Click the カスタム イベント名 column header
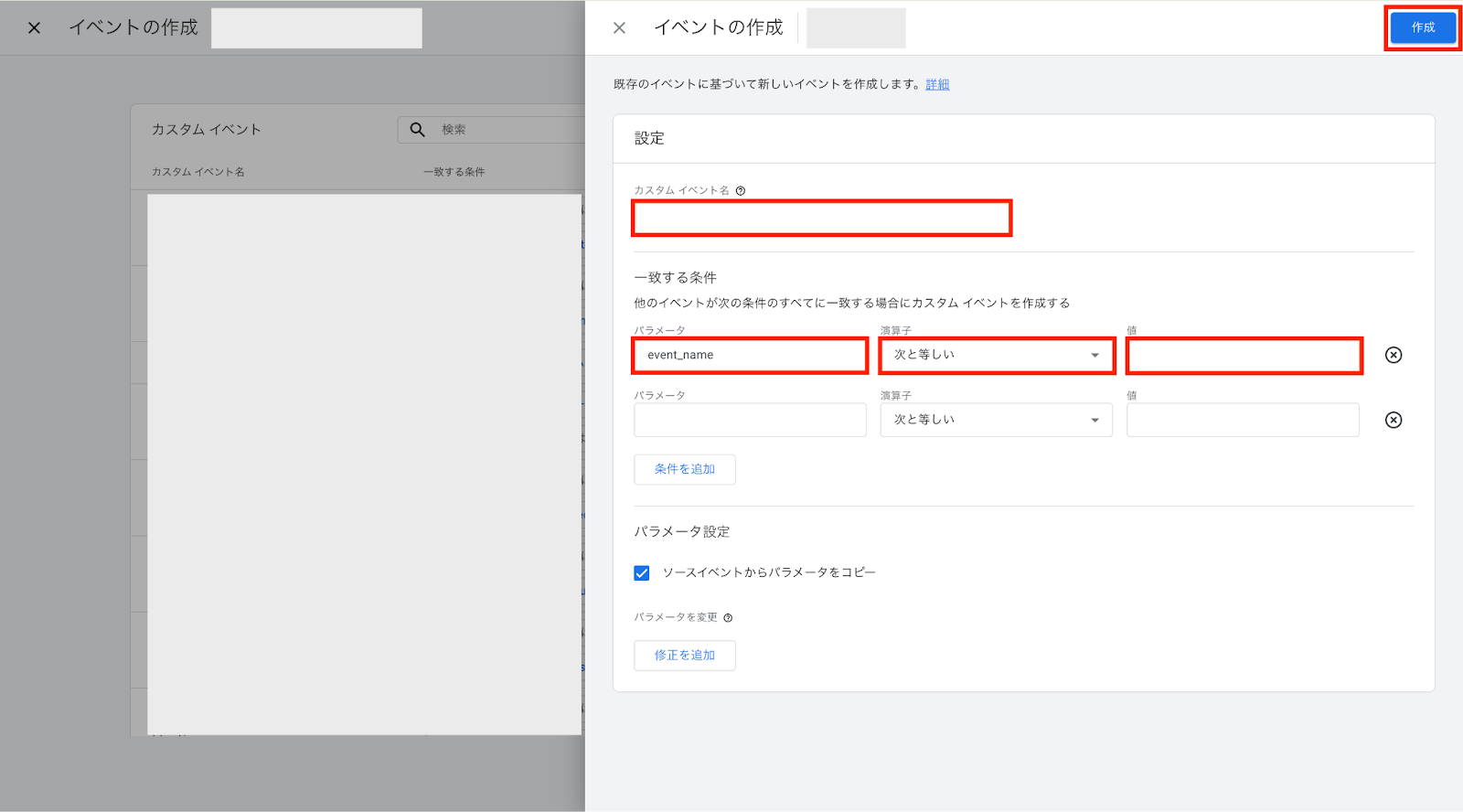 click(x=198, y=172)
